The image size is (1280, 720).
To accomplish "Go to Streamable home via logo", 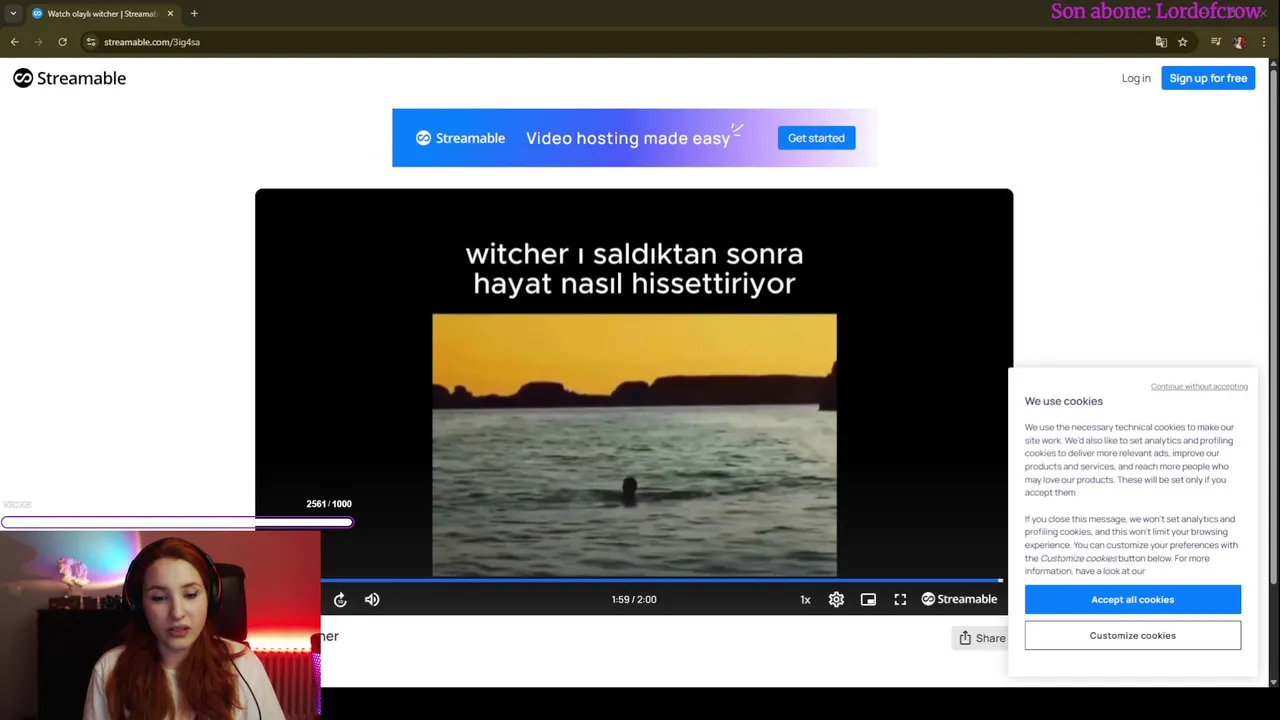I will [69, 78].
